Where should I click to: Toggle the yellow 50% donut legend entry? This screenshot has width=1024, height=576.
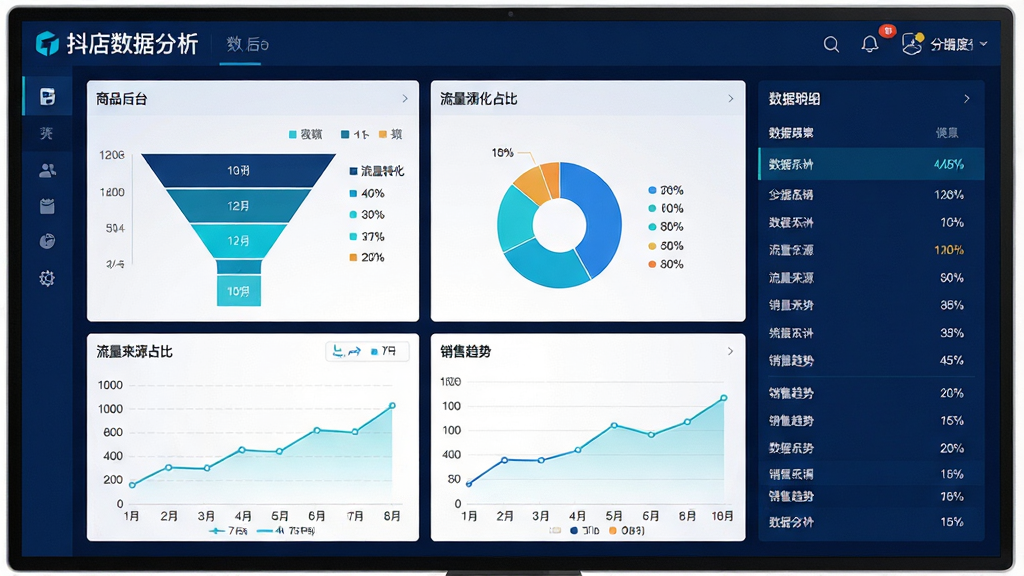665,246
